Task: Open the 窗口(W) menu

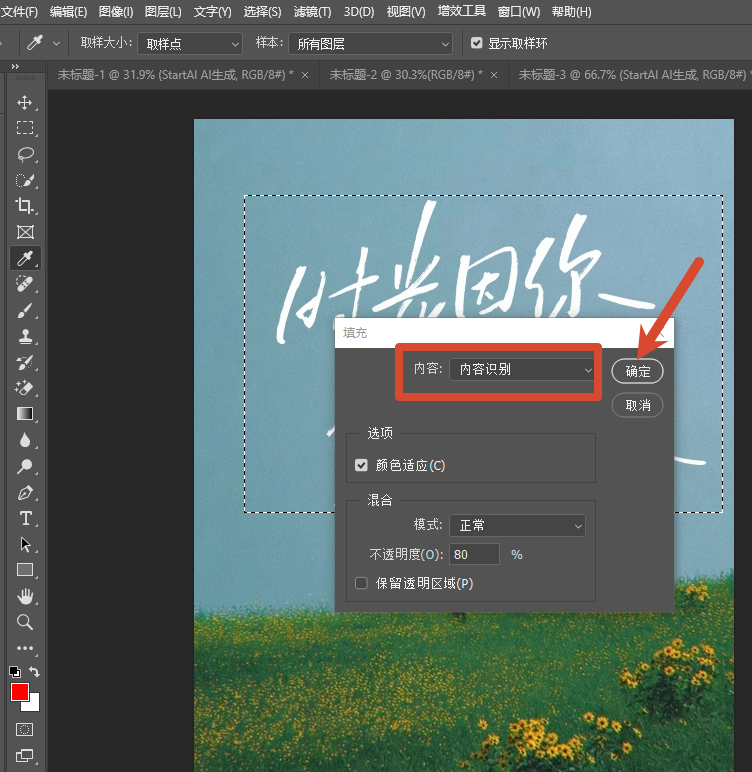Action: click(519, 11)
